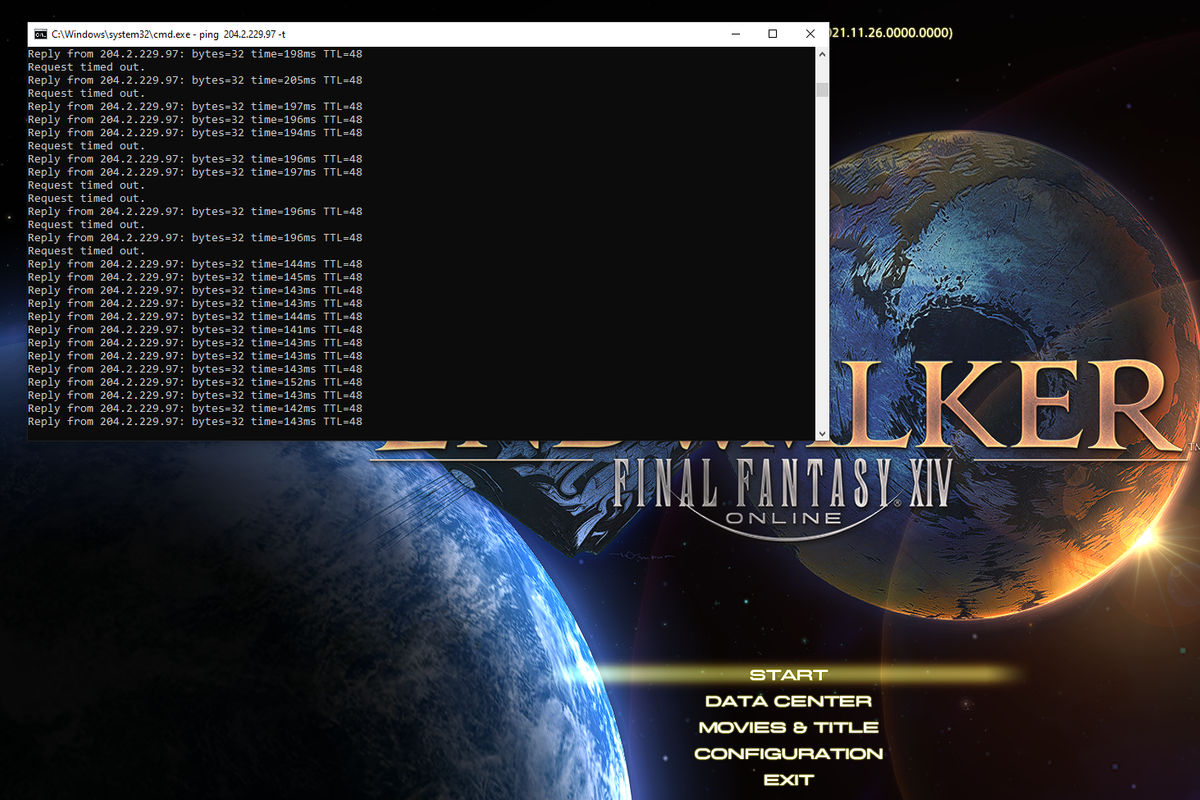Screen dimensions: 1200x800
Task: Select MOVIES & TITLE option
Action: (x=788, y=727)
